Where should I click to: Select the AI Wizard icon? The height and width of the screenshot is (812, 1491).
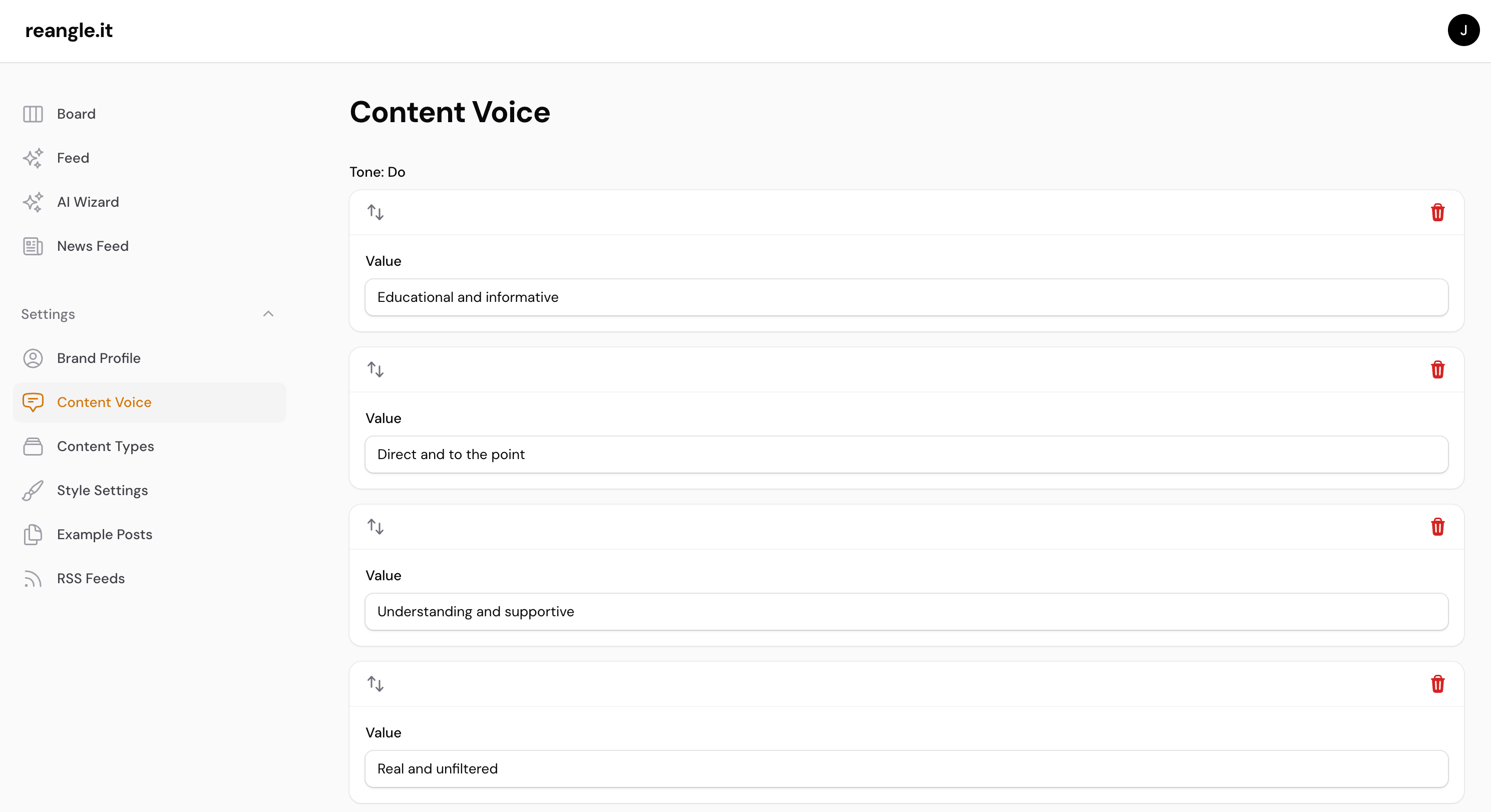pyautogui.click(x=33, y=201)
